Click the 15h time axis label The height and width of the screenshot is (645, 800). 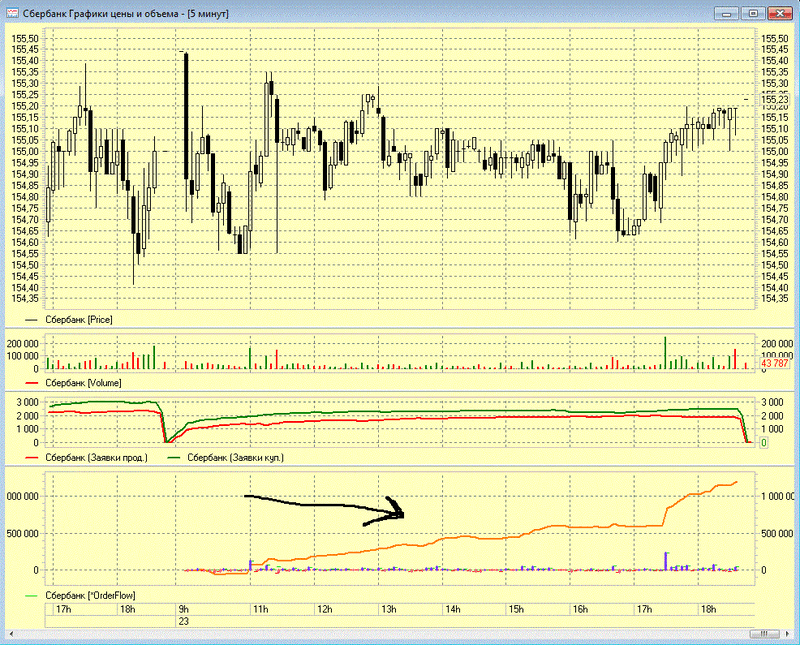pos(516,609)
